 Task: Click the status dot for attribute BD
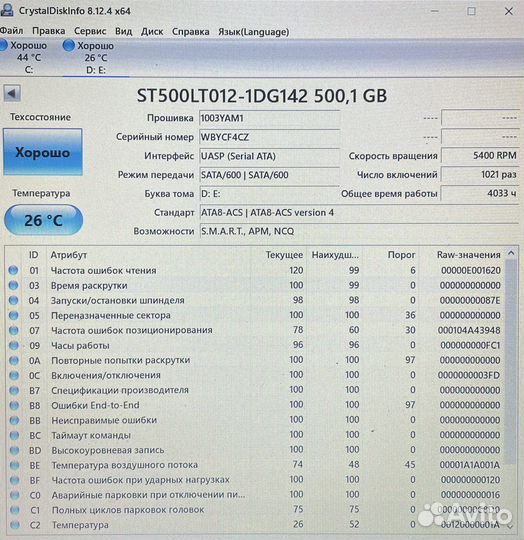pos(14,450)
